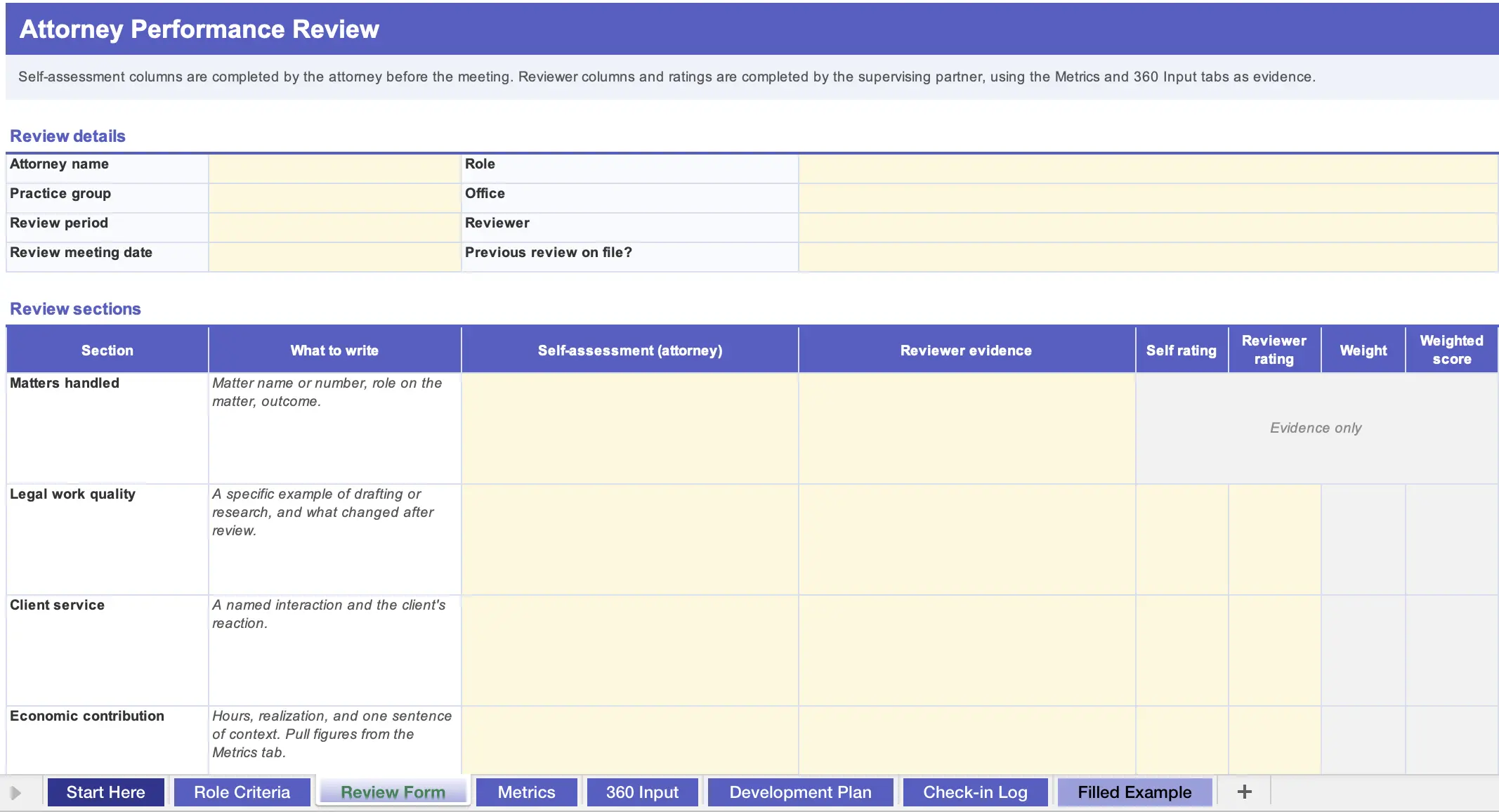This screenshot has width=1499, height=812.
Task: Select the Review sections heading
Action: click(75, 309)
